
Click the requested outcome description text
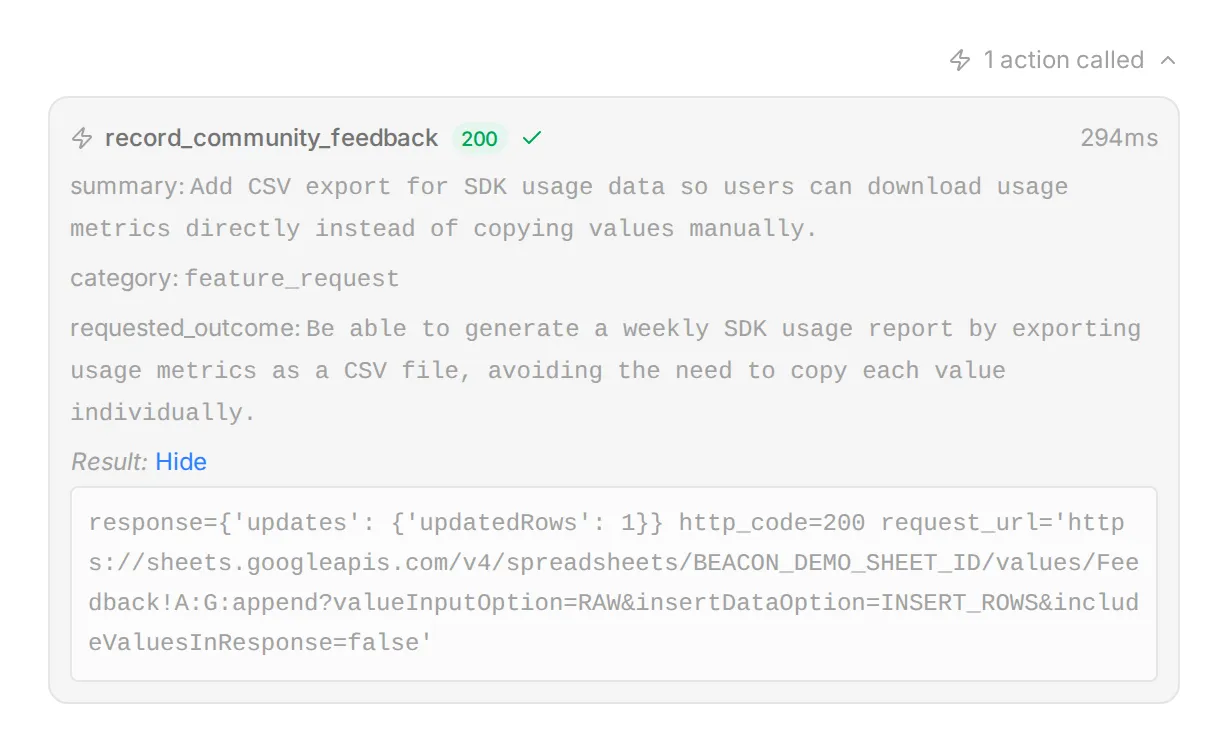pyautogui.click(x=605, y=371)
